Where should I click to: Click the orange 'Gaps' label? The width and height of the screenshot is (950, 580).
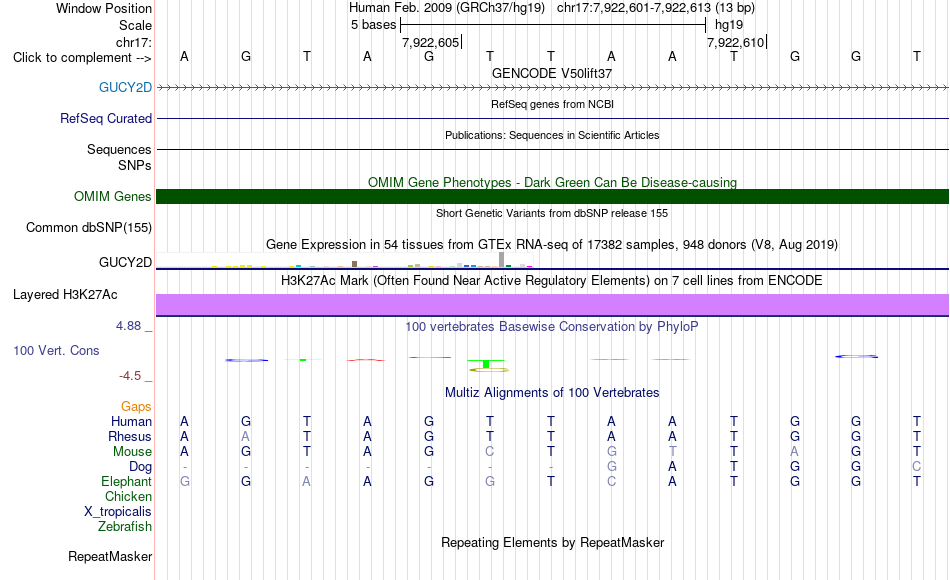[136, 407]
